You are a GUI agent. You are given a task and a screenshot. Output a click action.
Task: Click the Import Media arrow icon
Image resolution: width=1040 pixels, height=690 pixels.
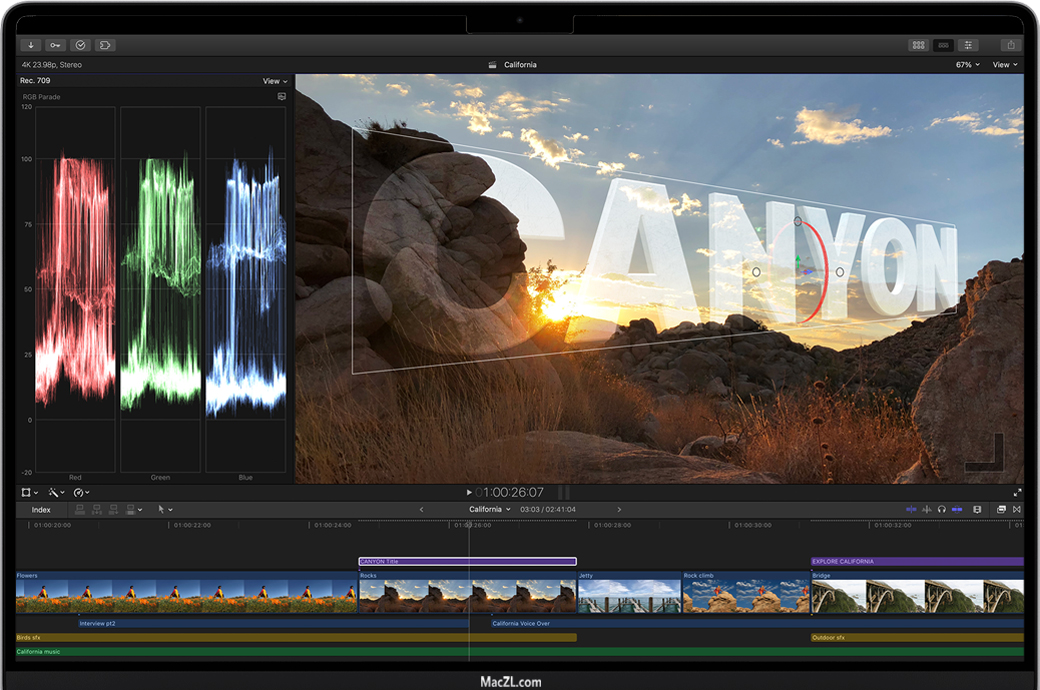31,45
